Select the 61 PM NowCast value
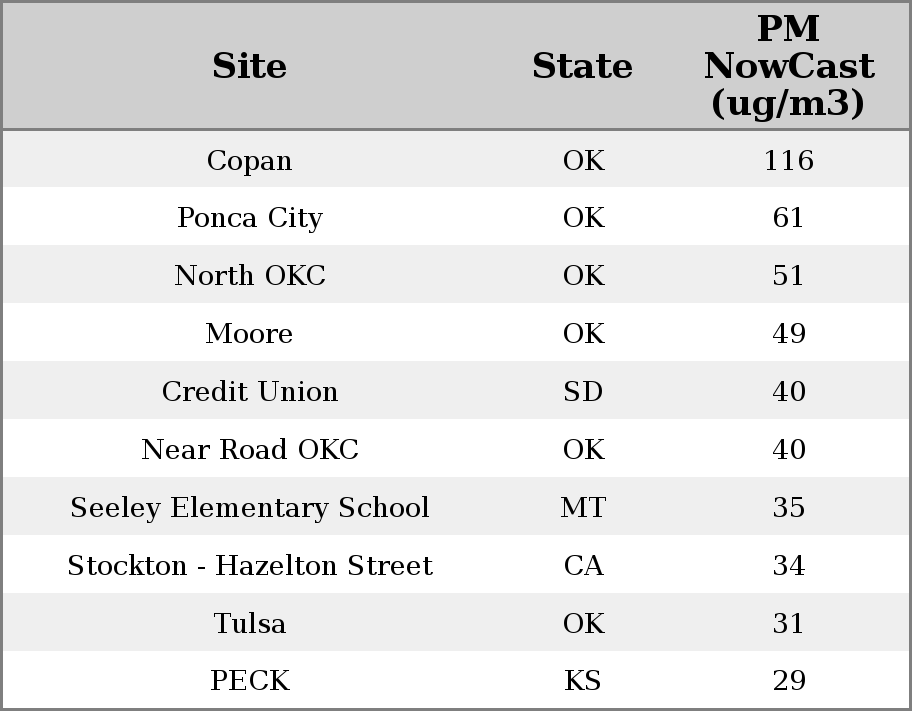The image size is (912, 711). tap(788, 218)
